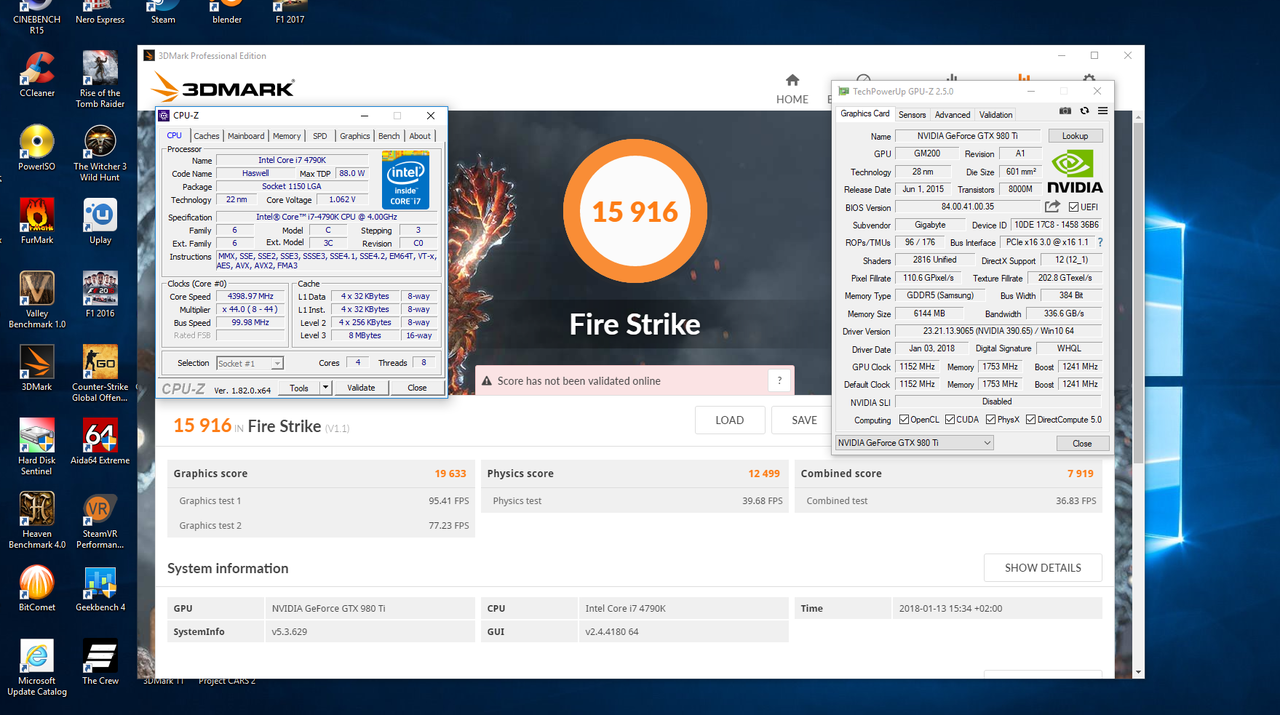Screen dimensions: 1280x715
Task: Click SHOW DETAILS under System information
Action: (1043, 568)
